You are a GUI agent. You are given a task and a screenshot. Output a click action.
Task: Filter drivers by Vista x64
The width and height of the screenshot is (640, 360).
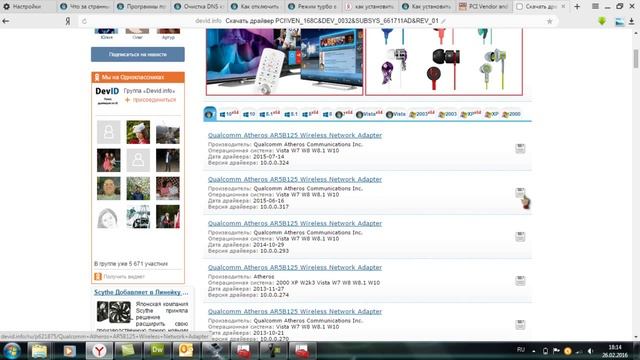point(369,114)
